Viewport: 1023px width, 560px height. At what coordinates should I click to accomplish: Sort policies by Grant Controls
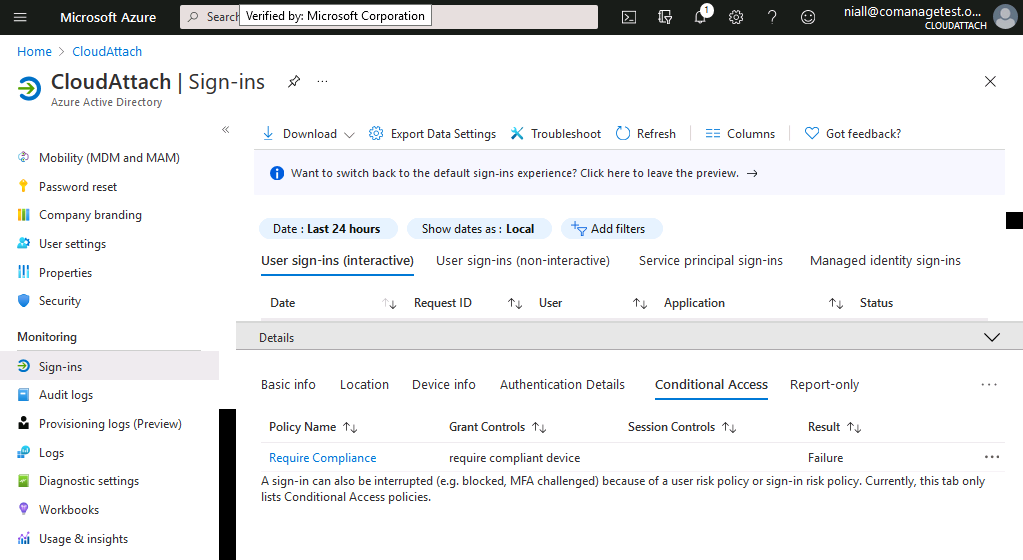(x=497, y=427)
